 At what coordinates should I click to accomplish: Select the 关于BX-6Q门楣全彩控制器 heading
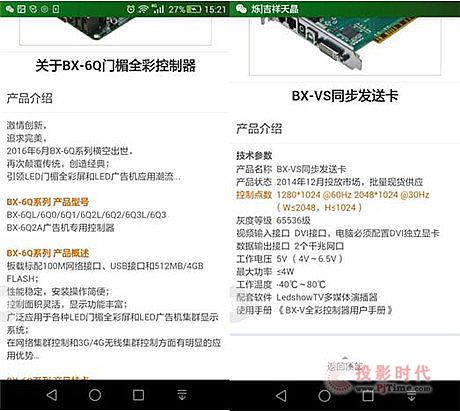[115, 65]
